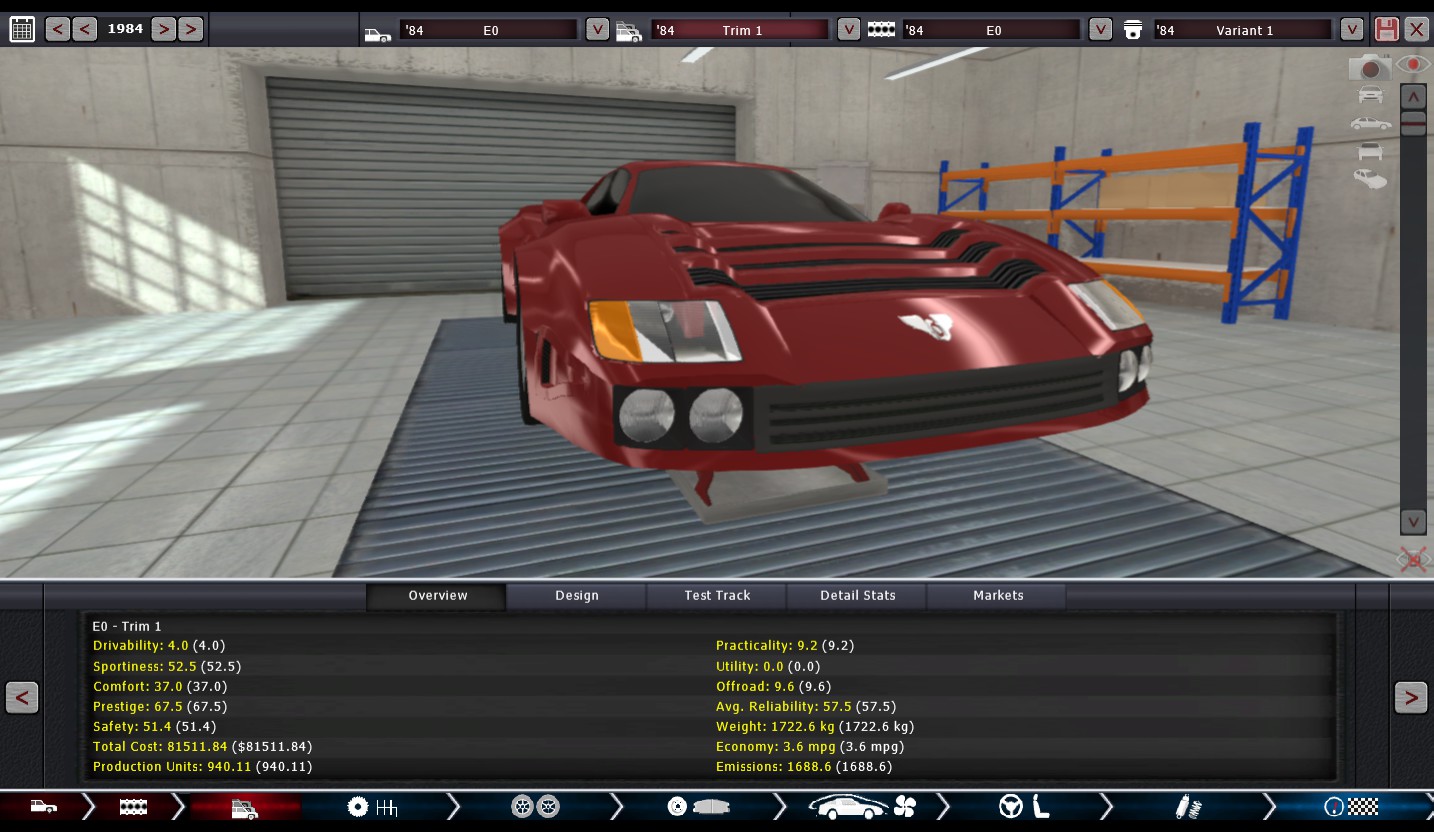Image resolution: width=1434 pixels, height=832 pixels.
Task: Open the Detail Stats tab
Action: pos(858,596)
